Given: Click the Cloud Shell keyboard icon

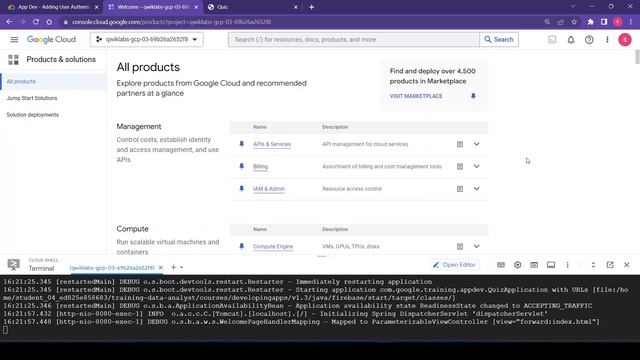Looking at the screenshot, I should 501,265.
